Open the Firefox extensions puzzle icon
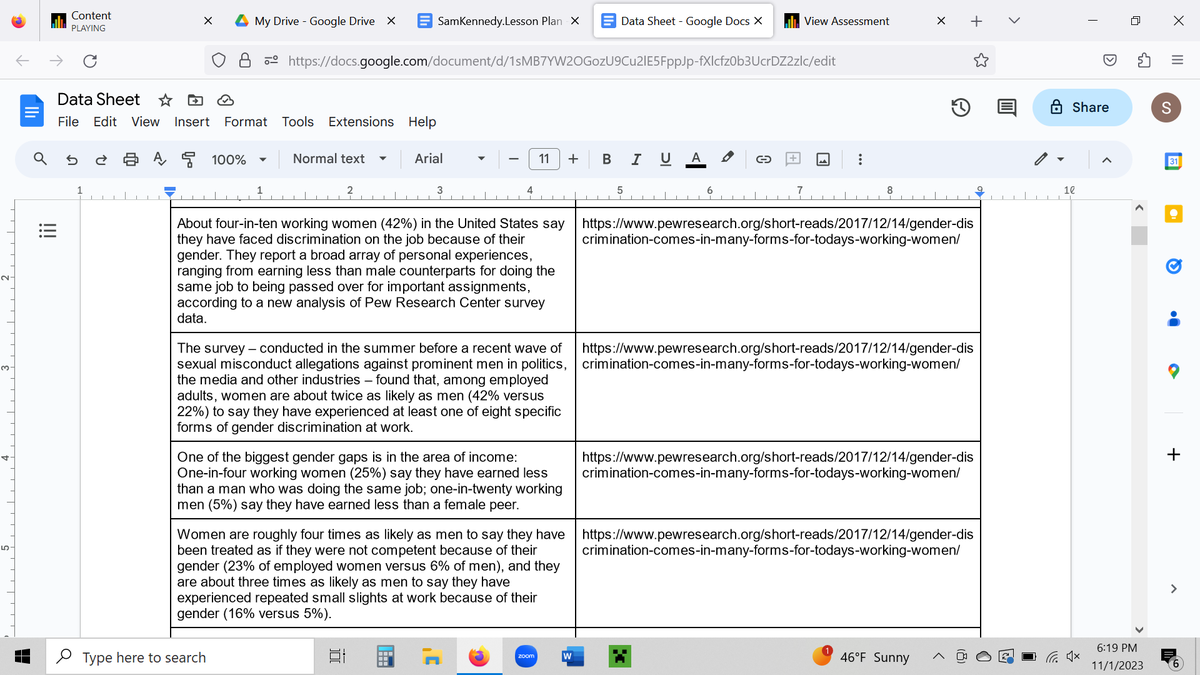Image resolution: width=1200 pixels, height=675 pixels. [x=1145, y=61]
